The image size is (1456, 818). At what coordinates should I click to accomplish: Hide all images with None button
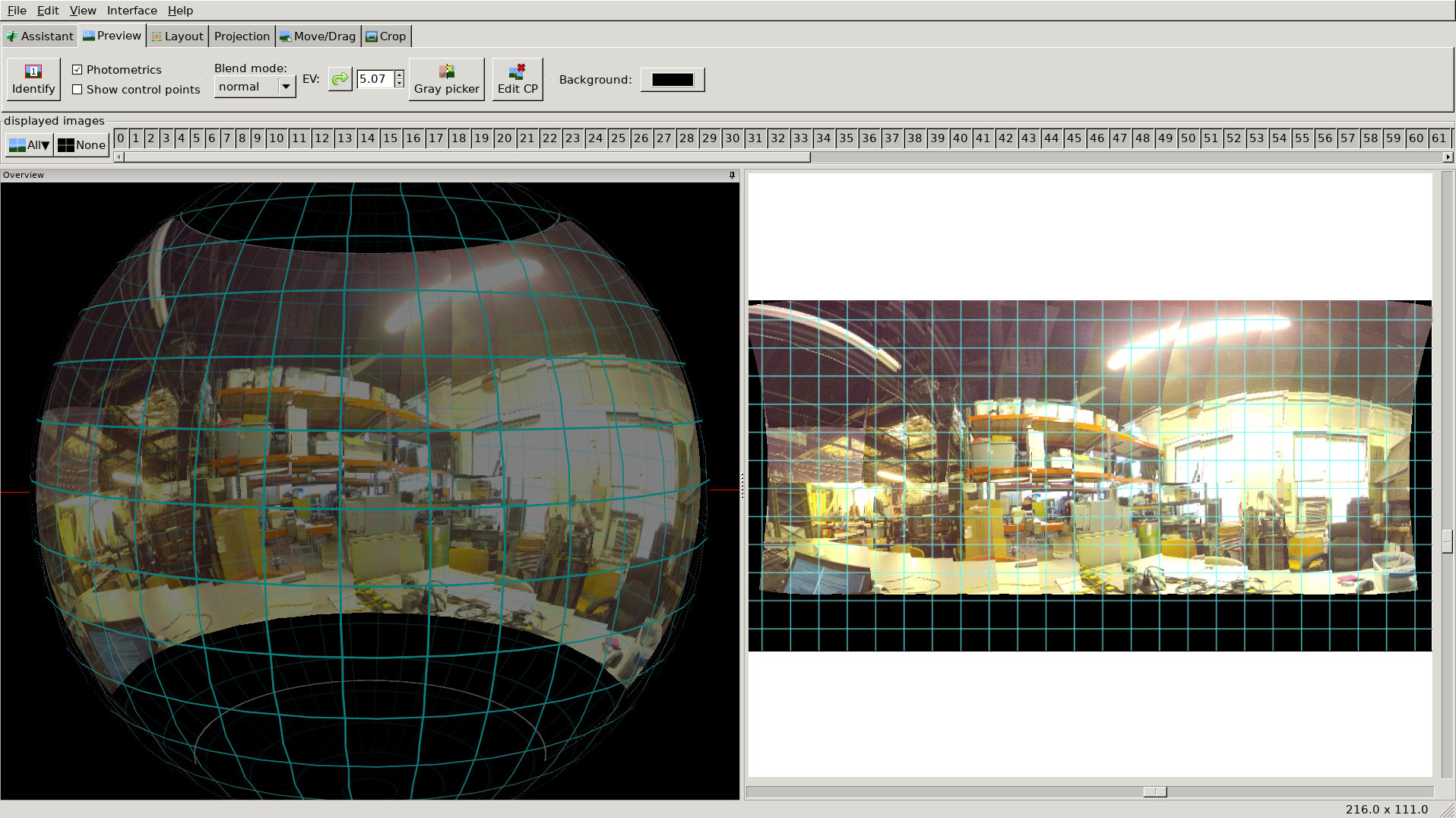pos(82,145)
